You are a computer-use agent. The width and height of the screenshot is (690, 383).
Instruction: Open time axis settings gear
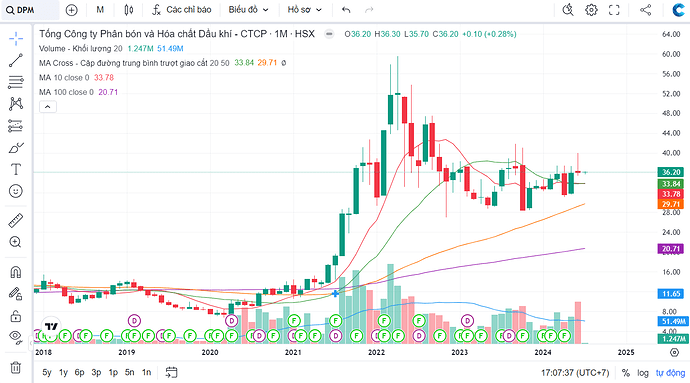pyautogui.click(x=674, y=352)
